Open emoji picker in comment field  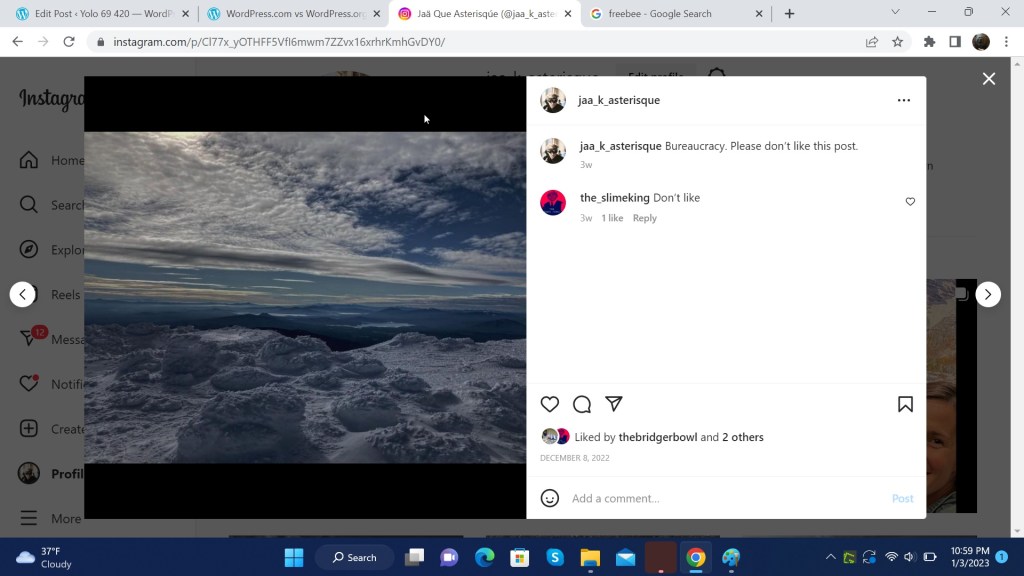(550, 498)
